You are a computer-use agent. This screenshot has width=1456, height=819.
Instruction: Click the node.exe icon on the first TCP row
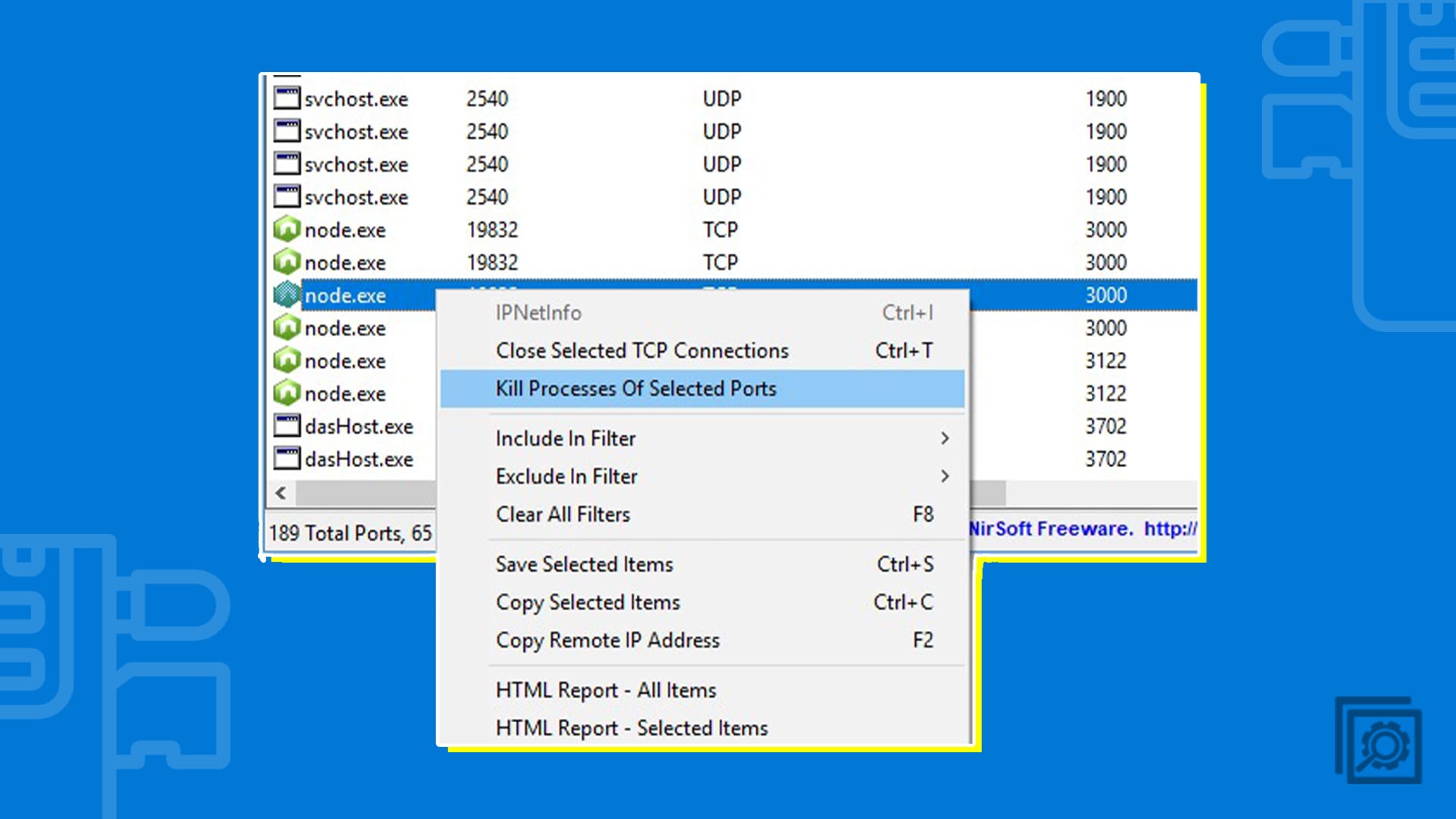pos(287,230)
